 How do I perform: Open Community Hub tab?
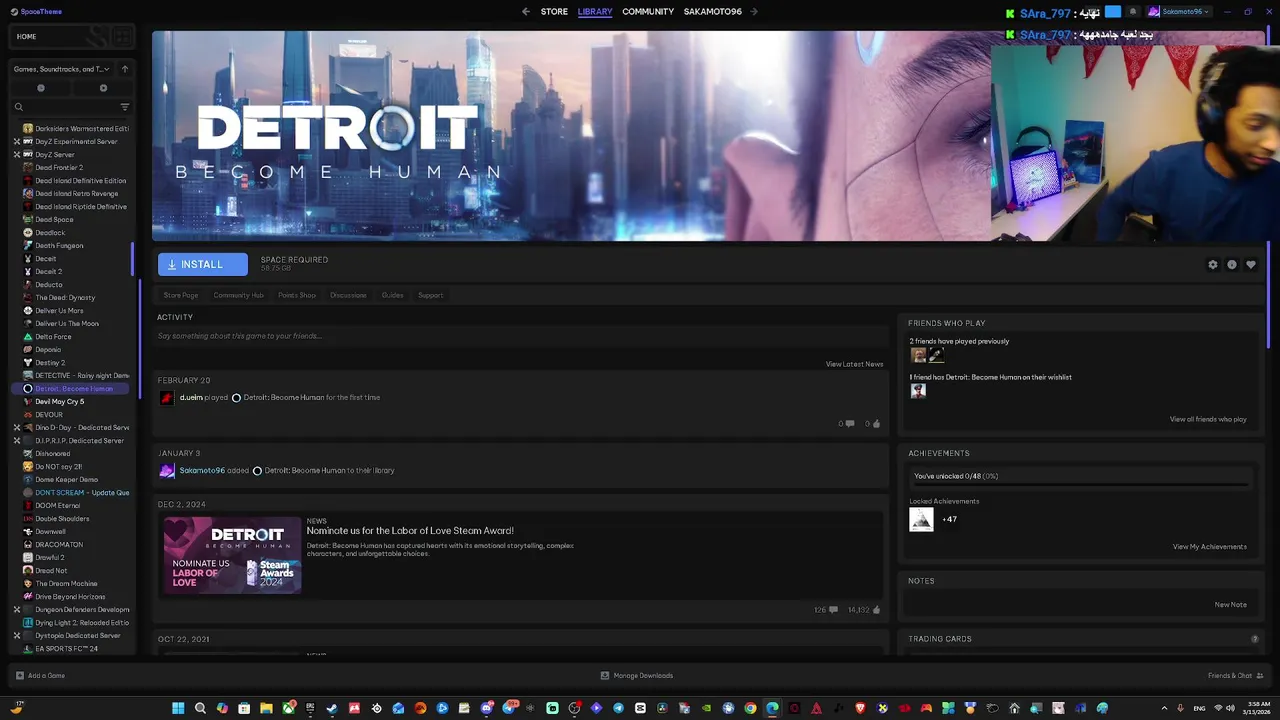click(x=238, y=295)
